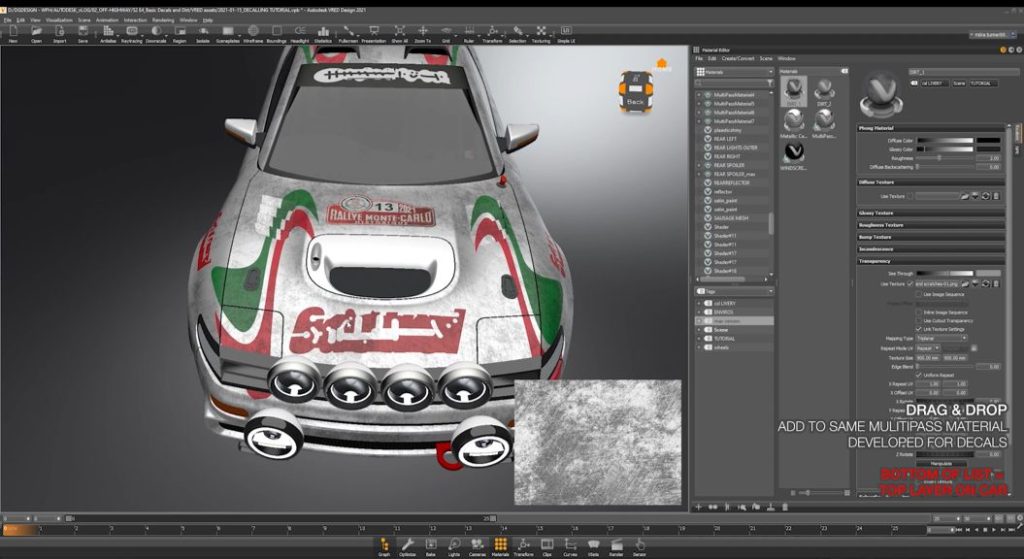Open the Materials view dropdown above the list
Image resolution: width=1024 pixels, height=559 pixels.
pos(735,72)
